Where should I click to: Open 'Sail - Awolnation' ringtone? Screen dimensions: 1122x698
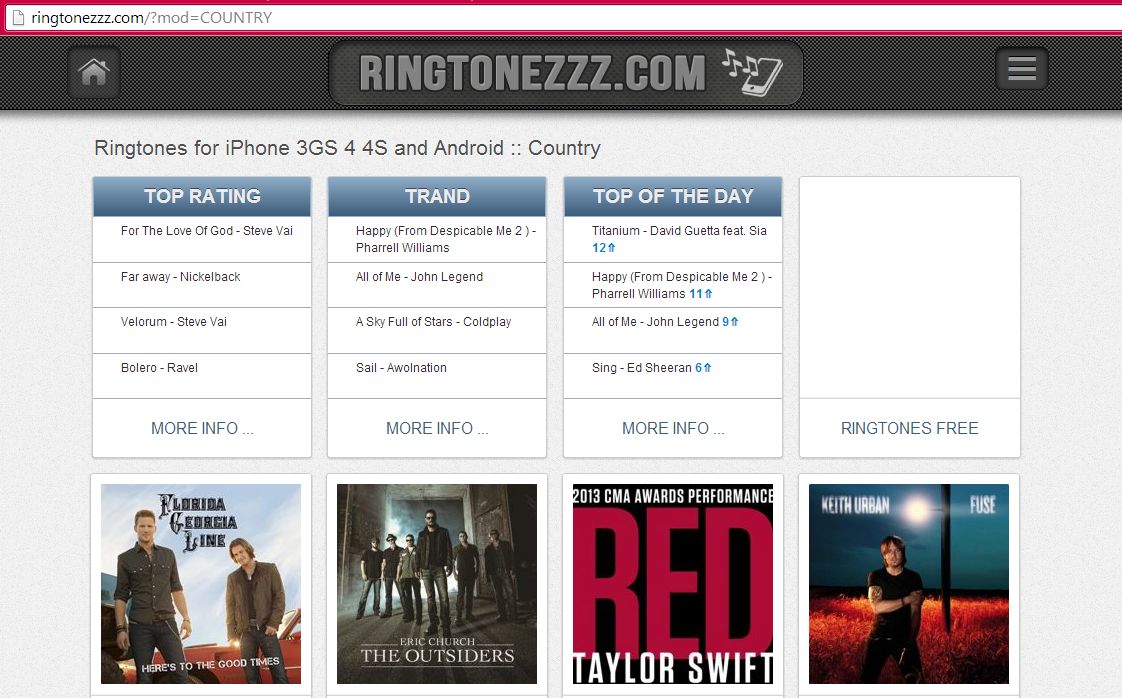pos(401,367)
